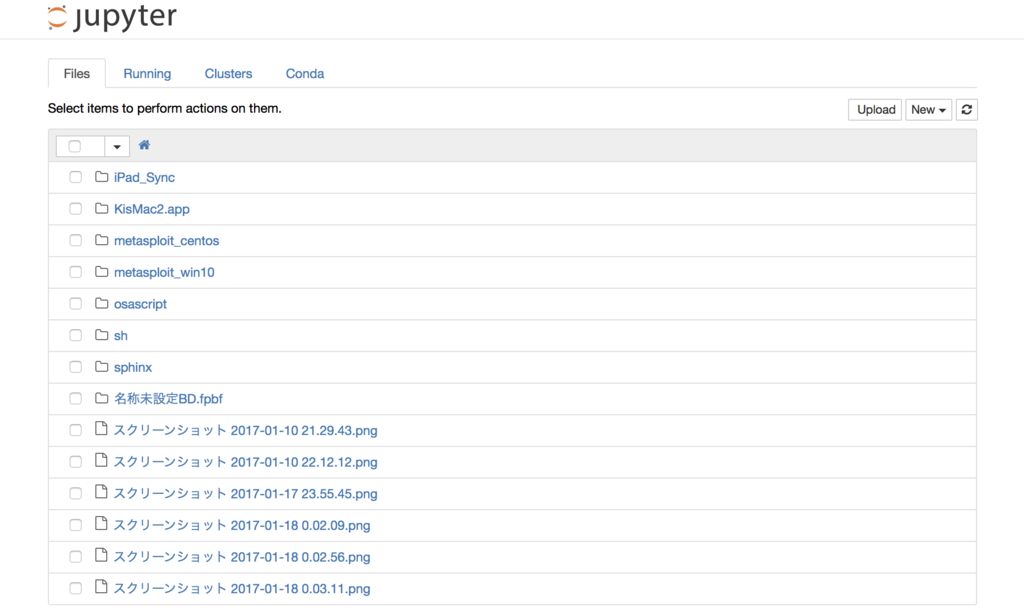Click the Upload button
1024x614 pixels.
point(875,110)
